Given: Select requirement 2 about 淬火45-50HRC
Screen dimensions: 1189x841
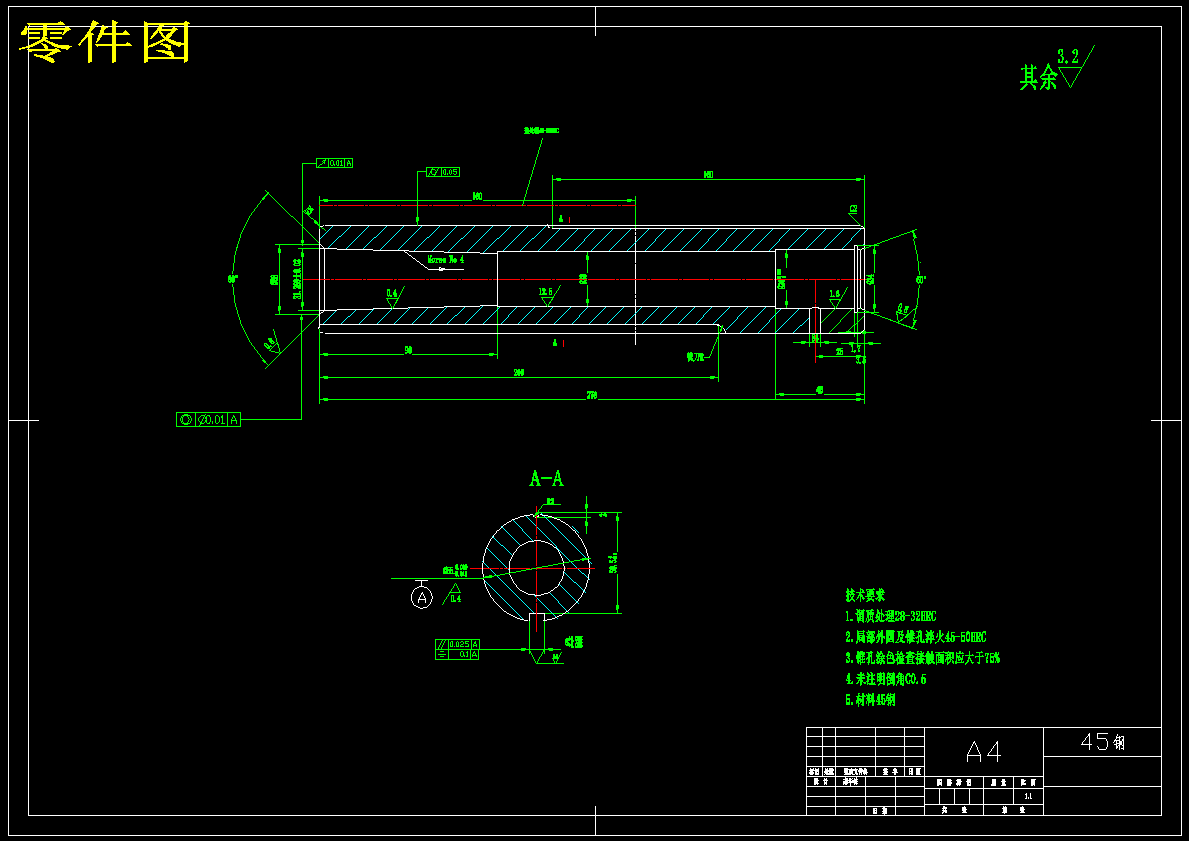Looking at the screenshot, I should point(916,637).
